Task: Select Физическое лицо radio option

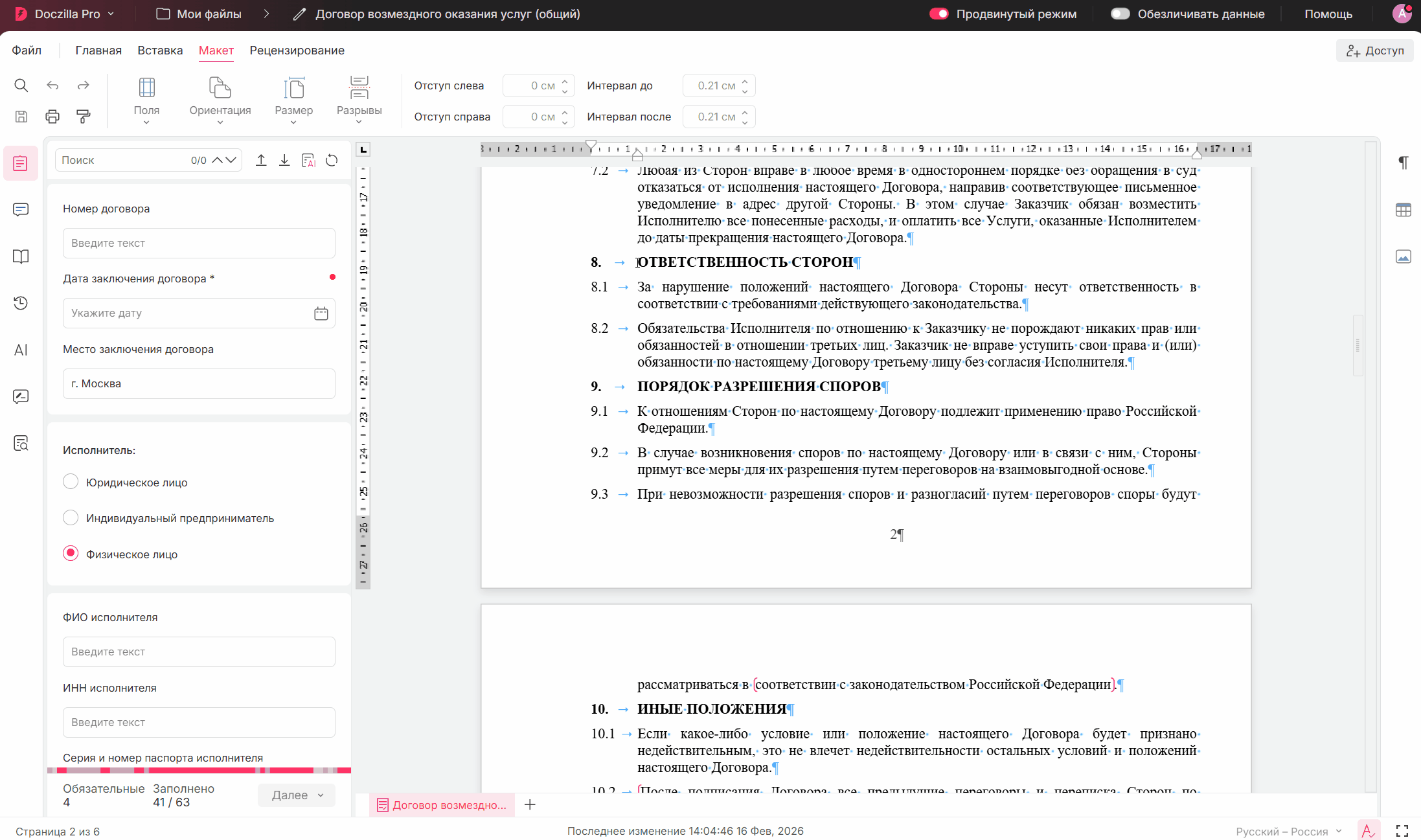Action: tap(71, 553)
